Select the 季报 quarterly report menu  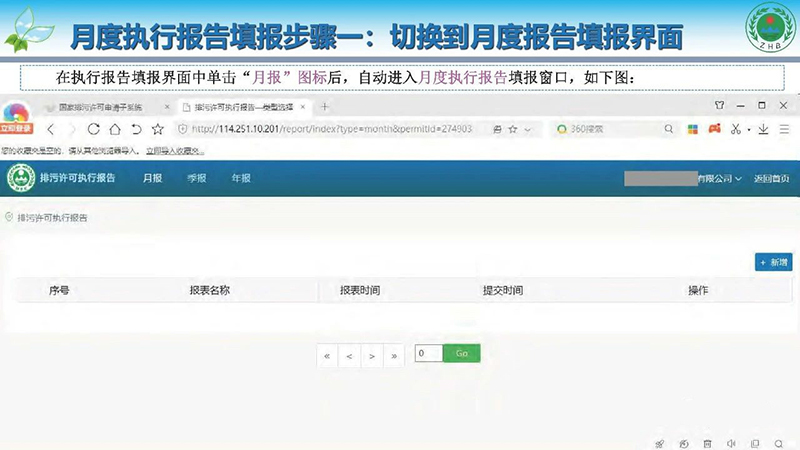pyautogui.click(x=196, y=179)
